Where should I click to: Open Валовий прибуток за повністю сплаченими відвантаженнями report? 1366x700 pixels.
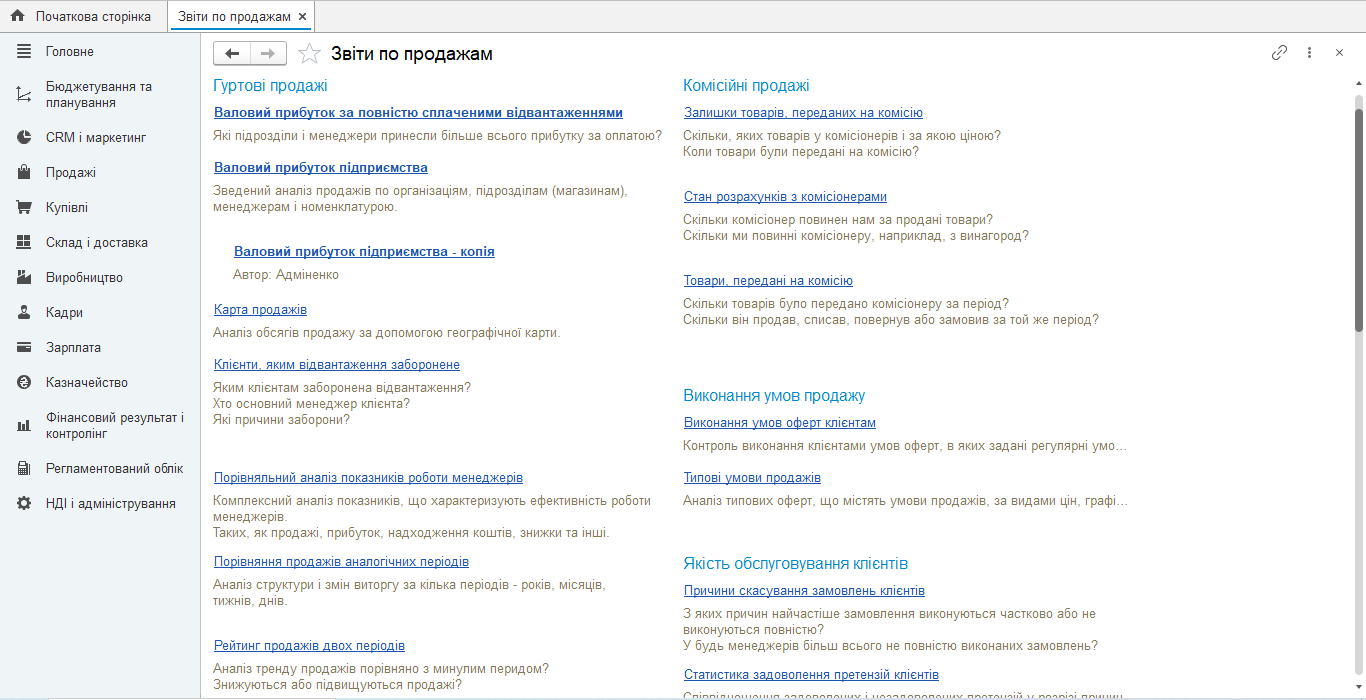tap(418, 113)
